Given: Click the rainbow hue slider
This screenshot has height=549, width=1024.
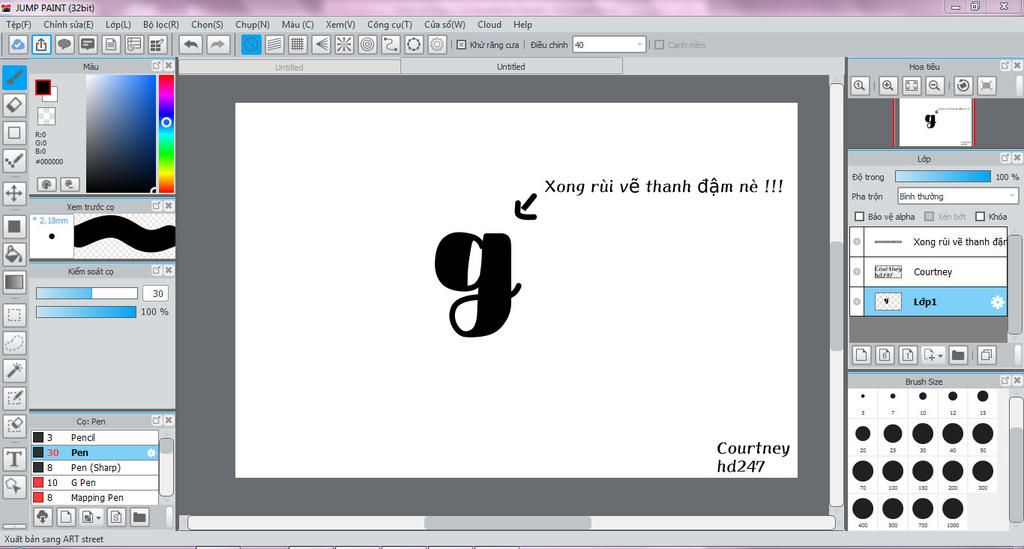Looking at the screenshot, I should pyautogui.click(x=166, y=133).
